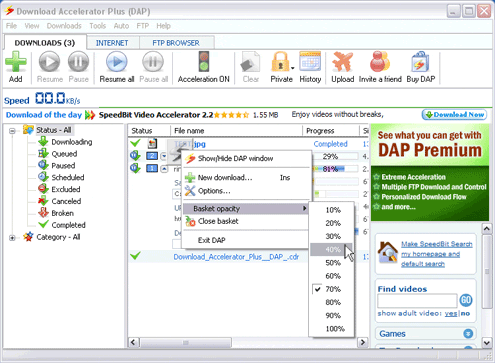
Task: Select Excluded in status tree
Action: point(66,189)
